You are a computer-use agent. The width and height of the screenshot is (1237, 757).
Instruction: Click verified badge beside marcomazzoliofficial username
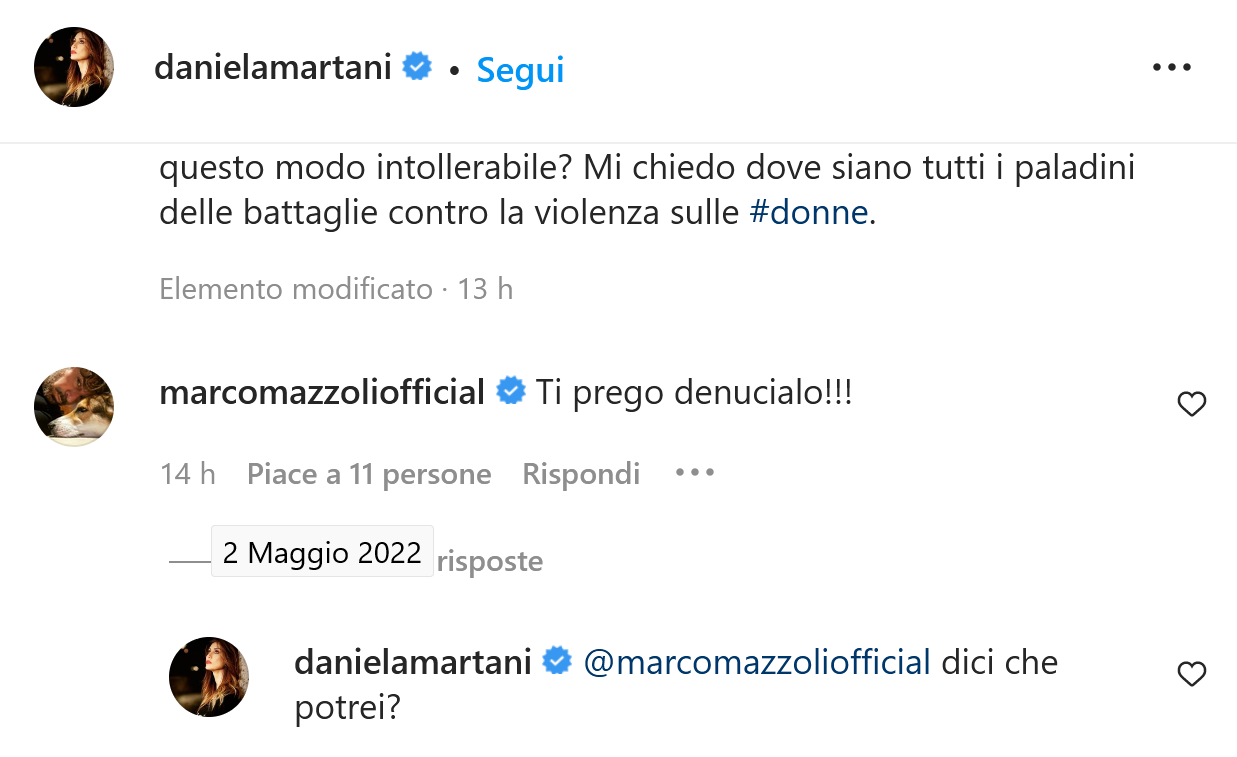point(511,391)
